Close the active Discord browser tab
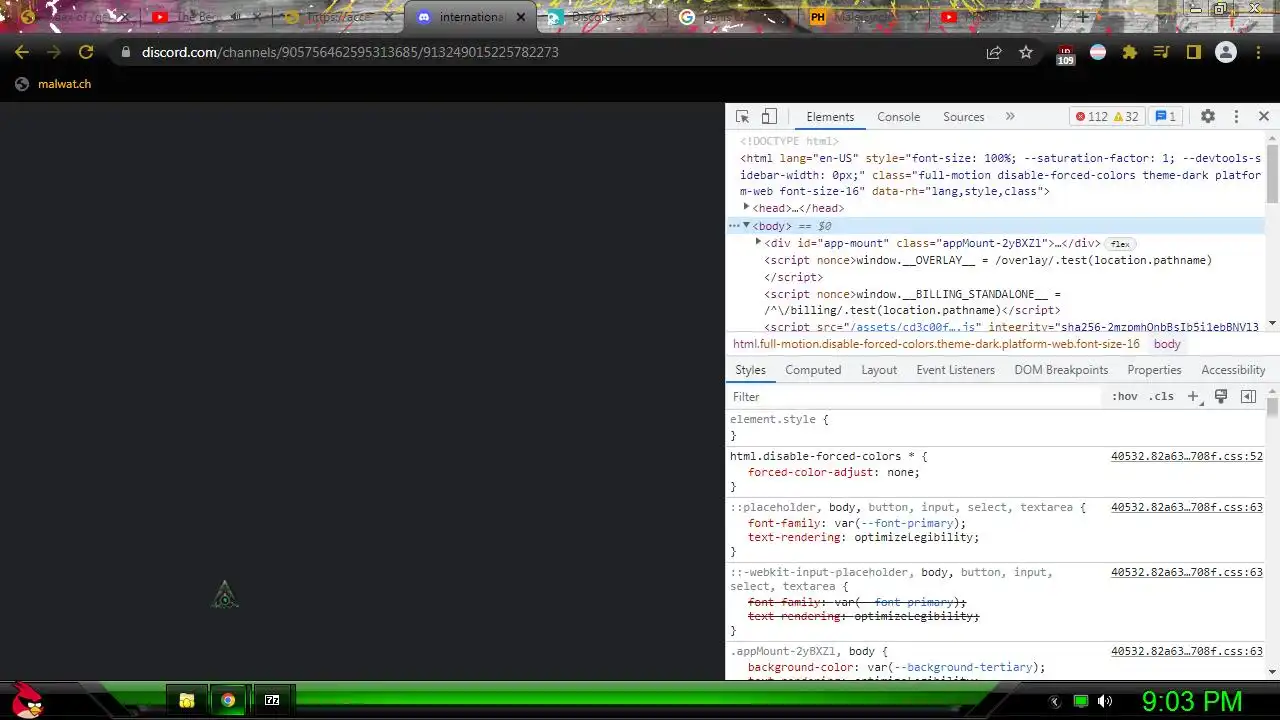The width and height of the screenshot is (1280, 720). pos(520,17)
